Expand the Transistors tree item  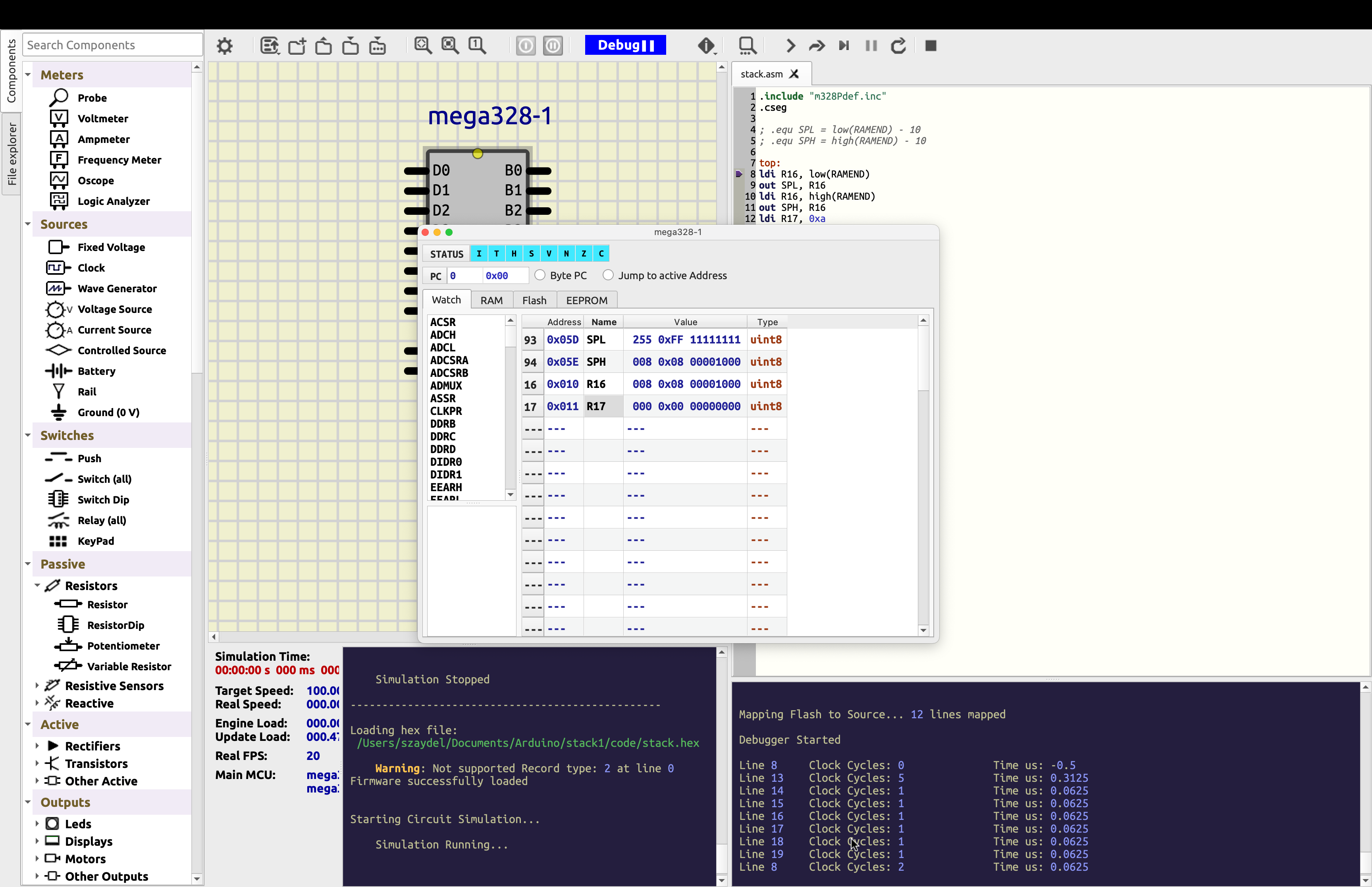(x=37, y=763)
